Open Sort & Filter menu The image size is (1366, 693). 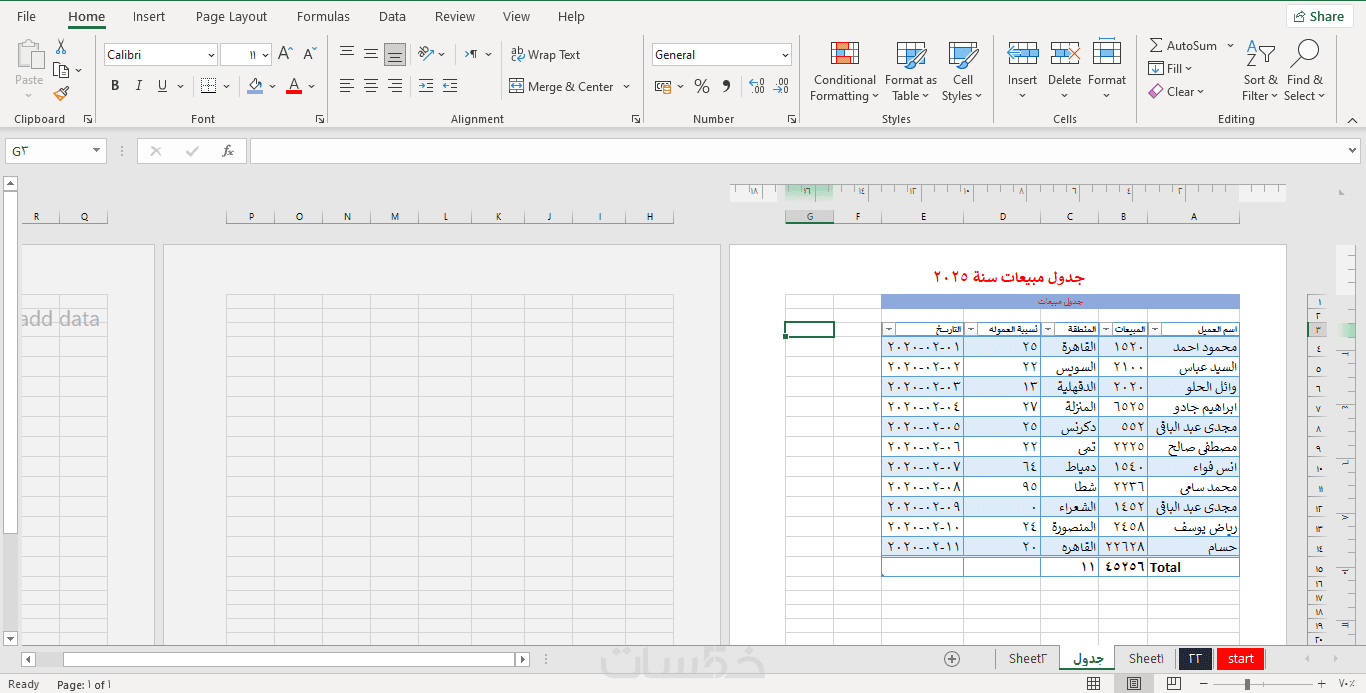pyautogui.click(x=1260, y=71)
